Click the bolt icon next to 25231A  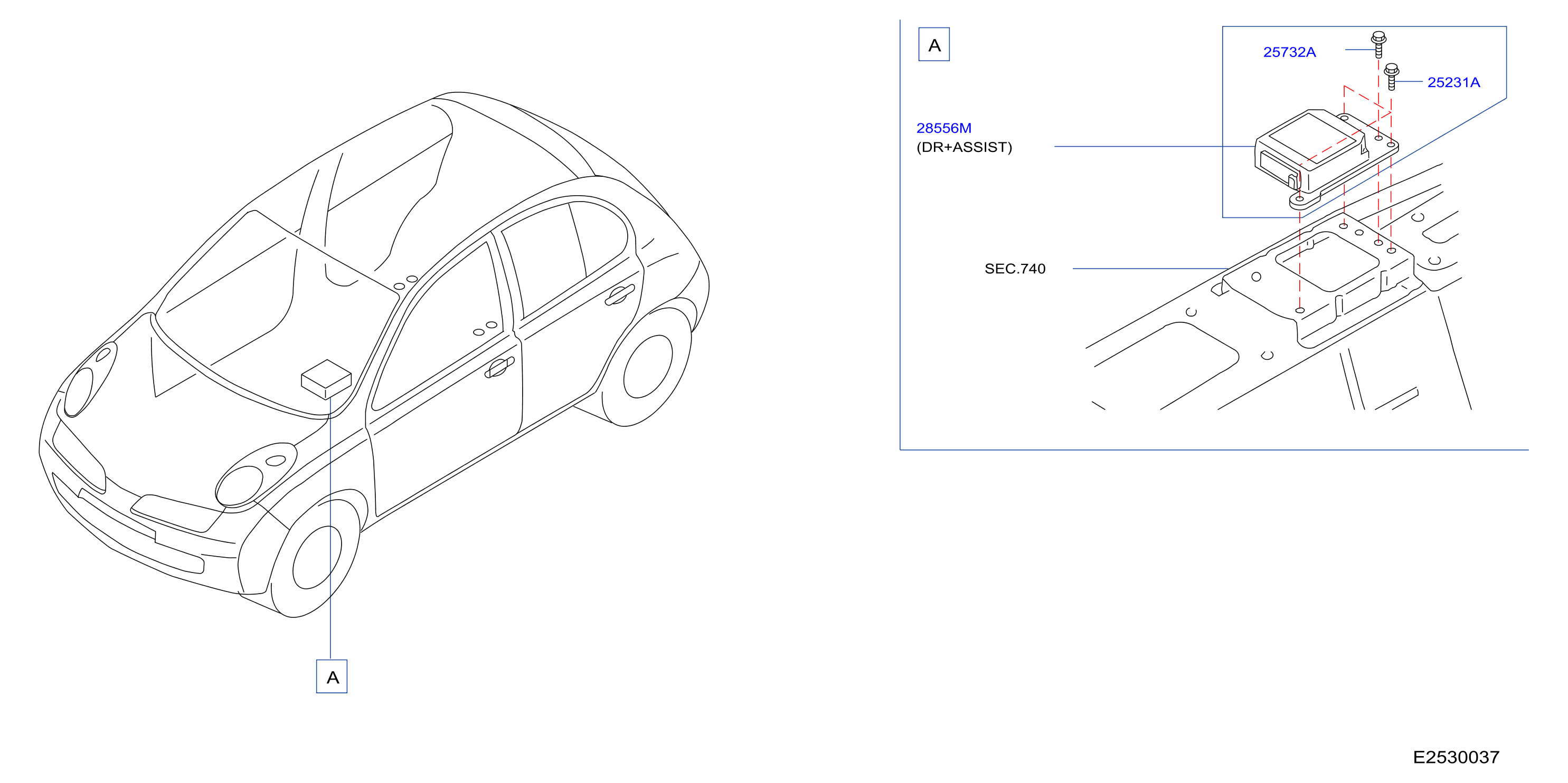(1392, 77)
